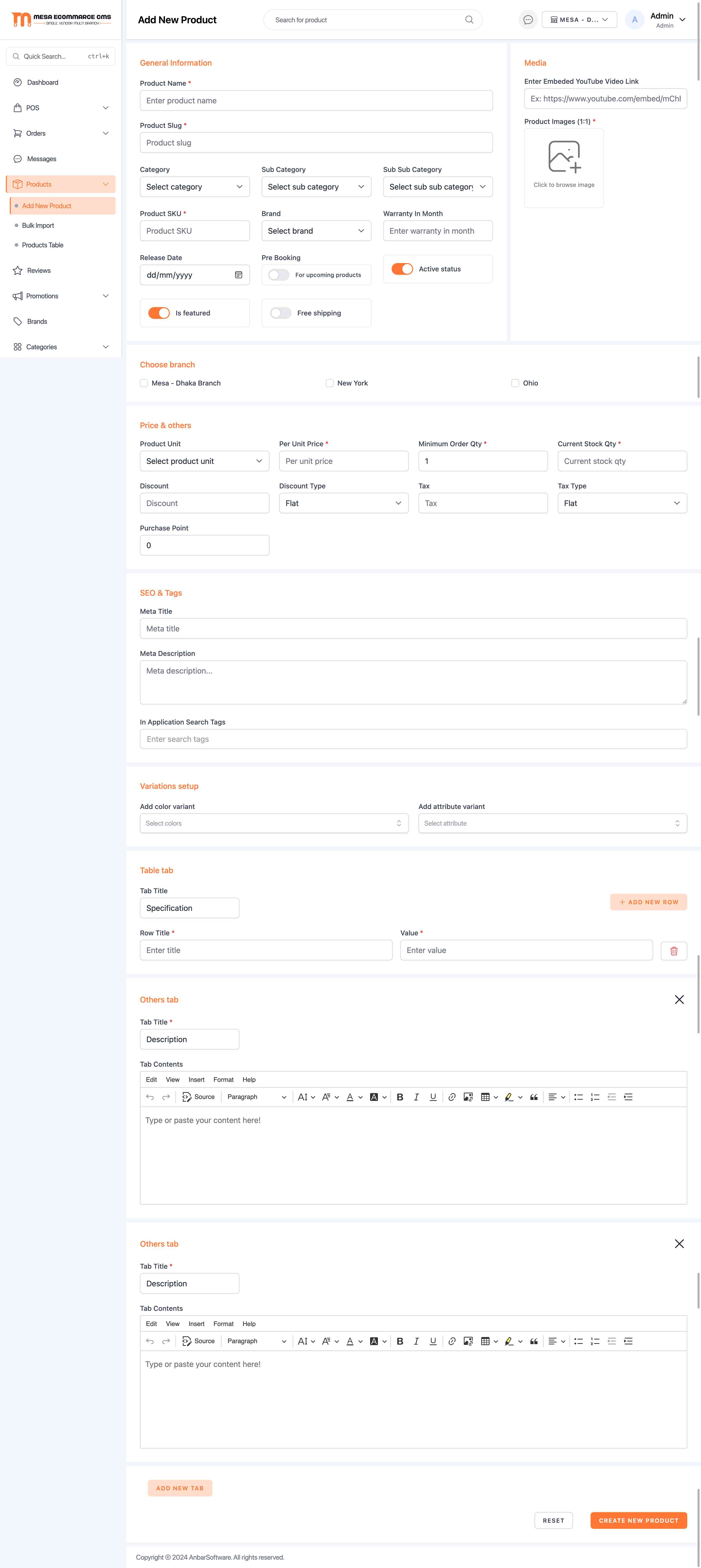This screenshot has height=1568, width=701.
Task: Delete the table row with trash icon
Action: point(674,951)
